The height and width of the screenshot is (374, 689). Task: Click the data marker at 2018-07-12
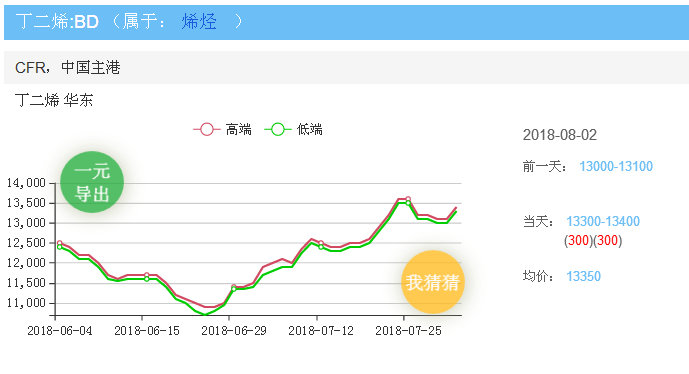[321, 243]
